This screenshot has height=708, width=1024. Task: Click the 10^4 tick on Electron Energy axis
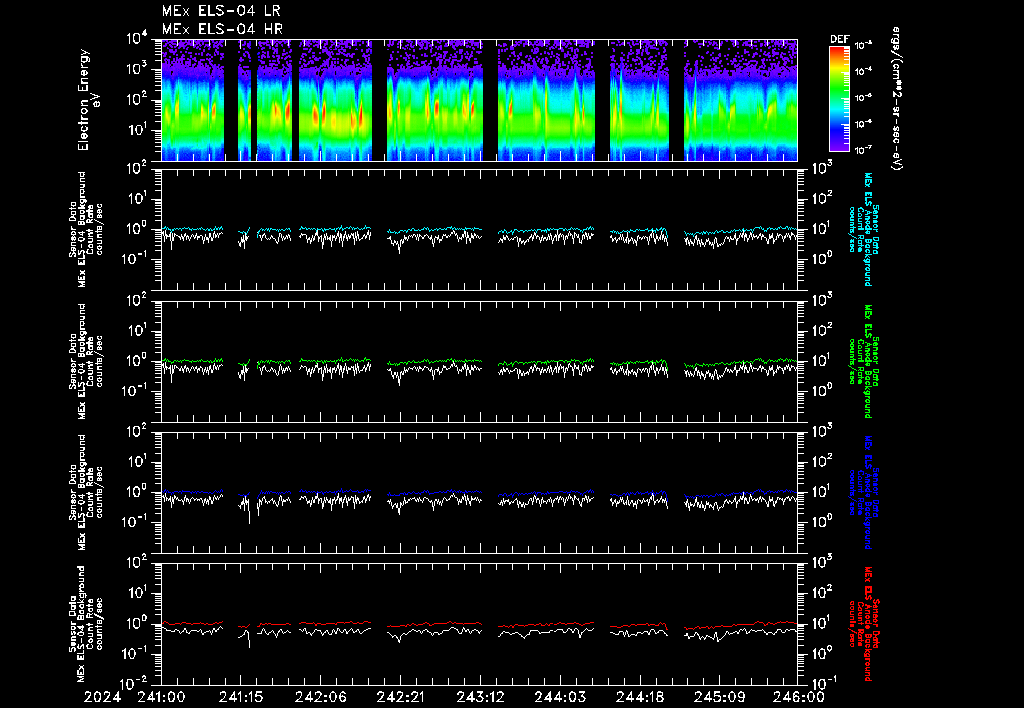pos(138,37)
